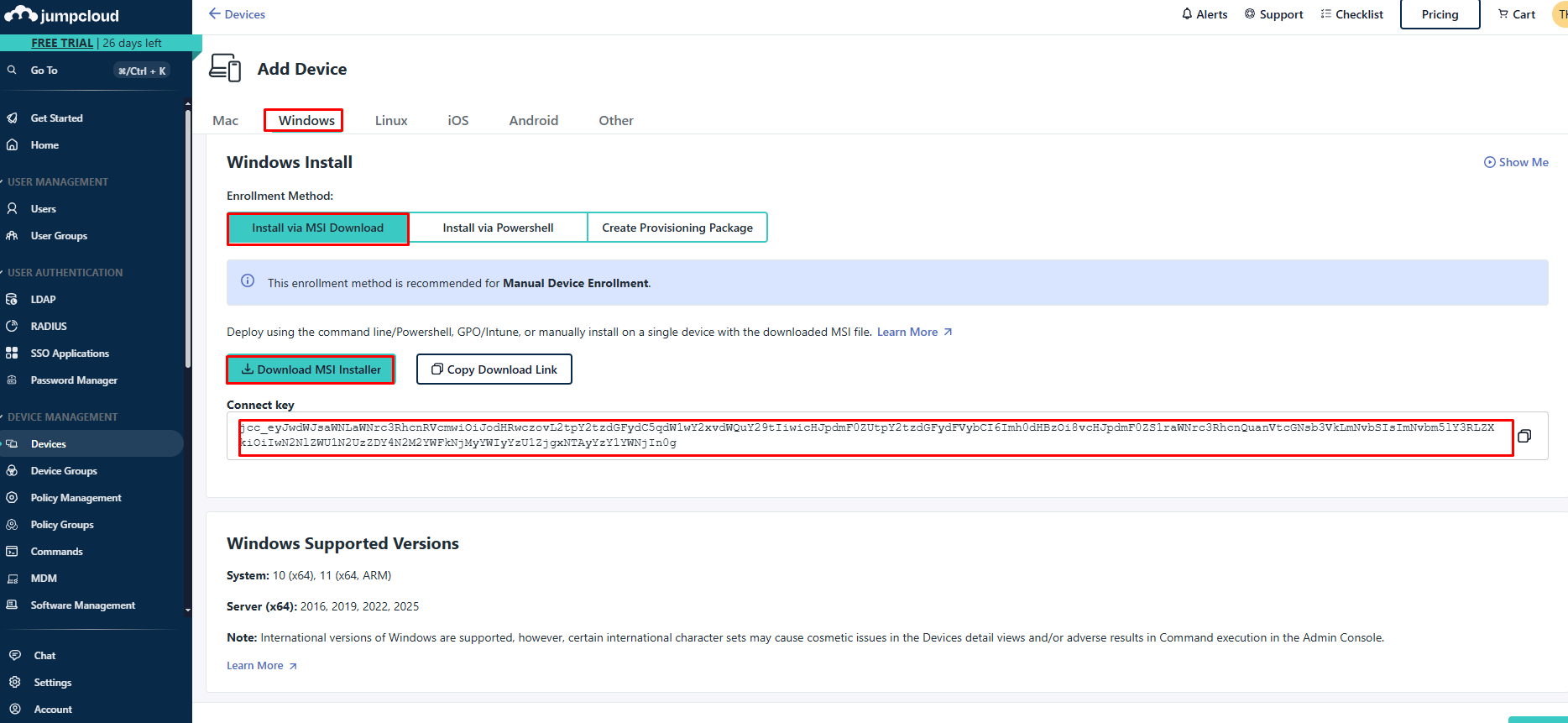1568x723 pixels.
Task: Click the Policy Management icon
Action: [x=12, y=498]
